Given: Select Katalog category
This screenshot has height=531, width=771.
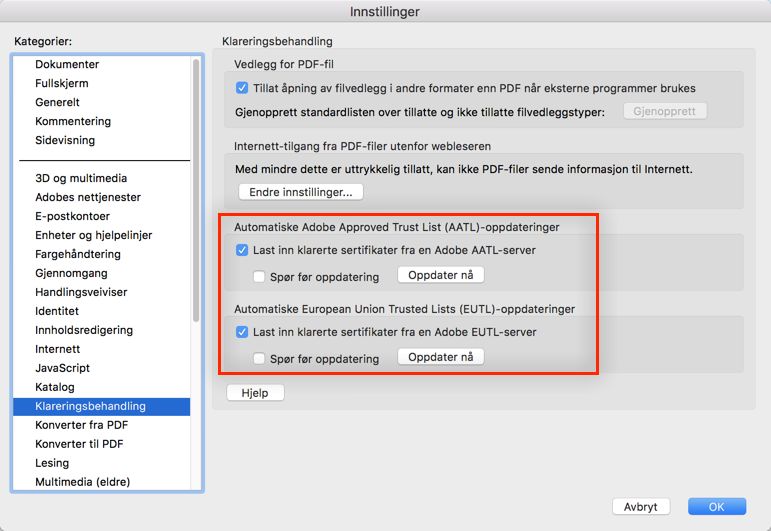Looking at the screenshot, I should click(102, 387).
